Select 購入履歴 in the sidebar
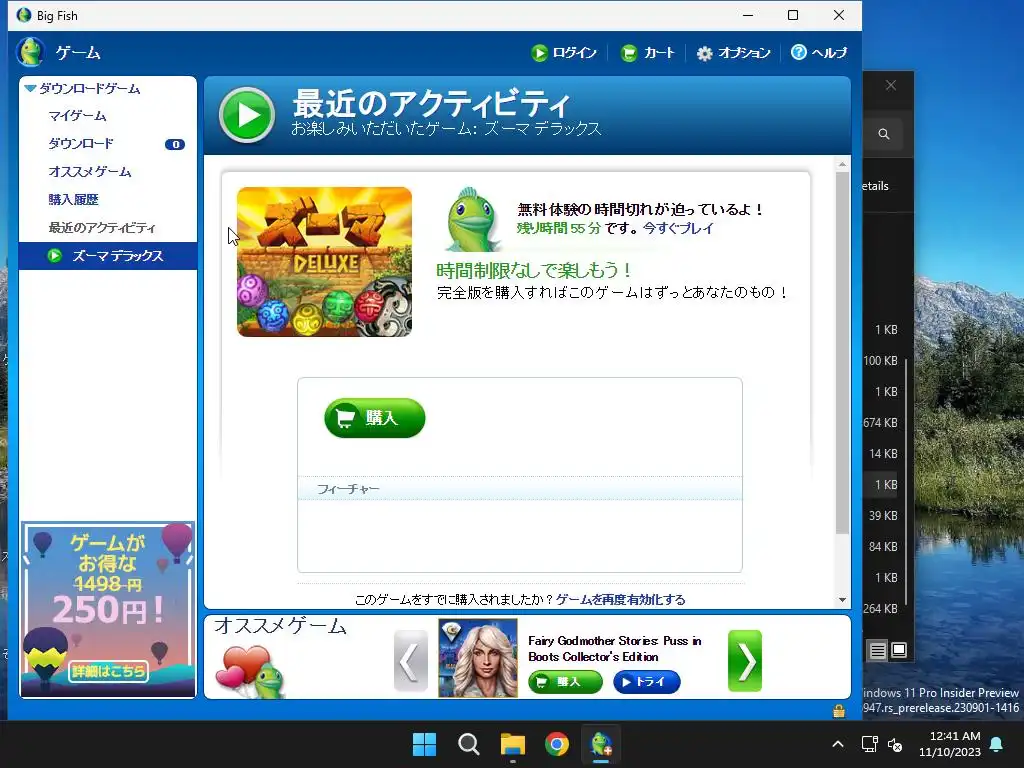 pyautogui.click(x=73, y=200)
